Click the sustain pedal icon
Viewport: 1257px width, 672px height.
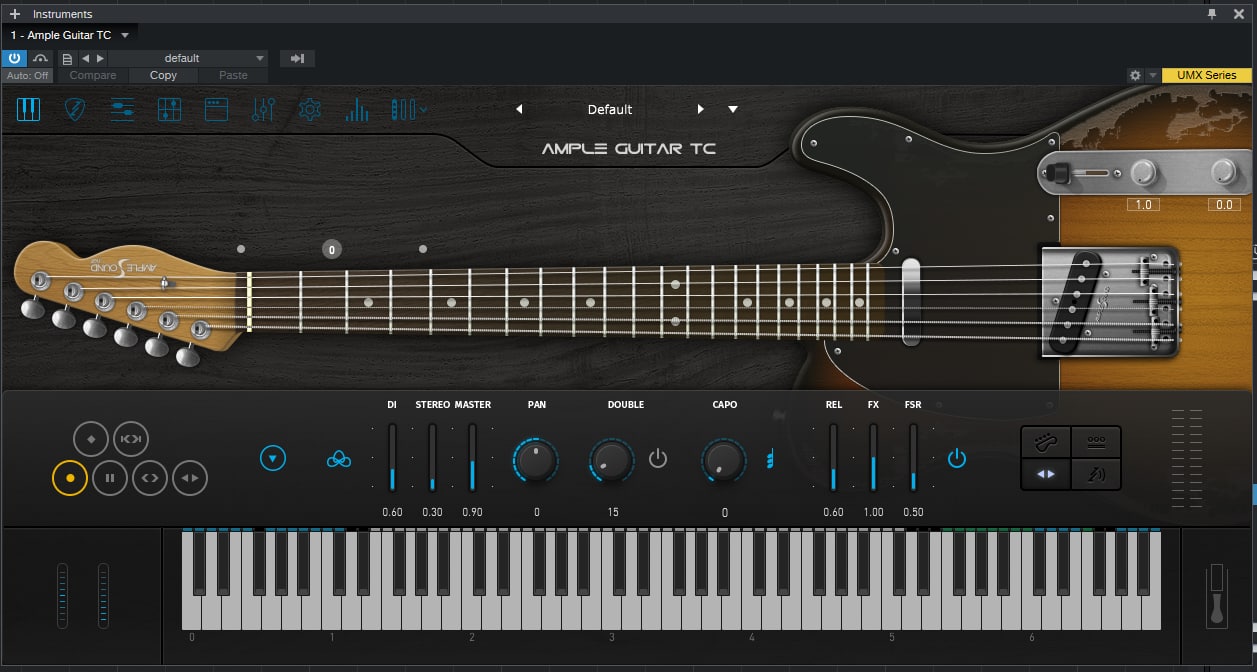click(x=1217, y=595)
